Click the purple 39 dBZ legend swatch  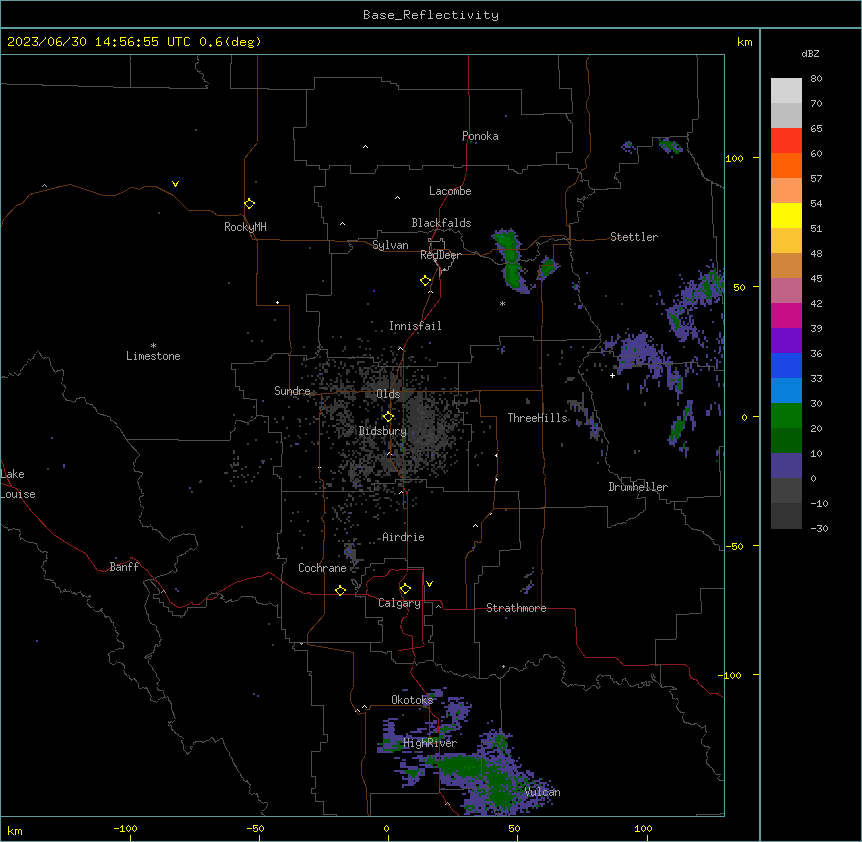tap(786, 341)
